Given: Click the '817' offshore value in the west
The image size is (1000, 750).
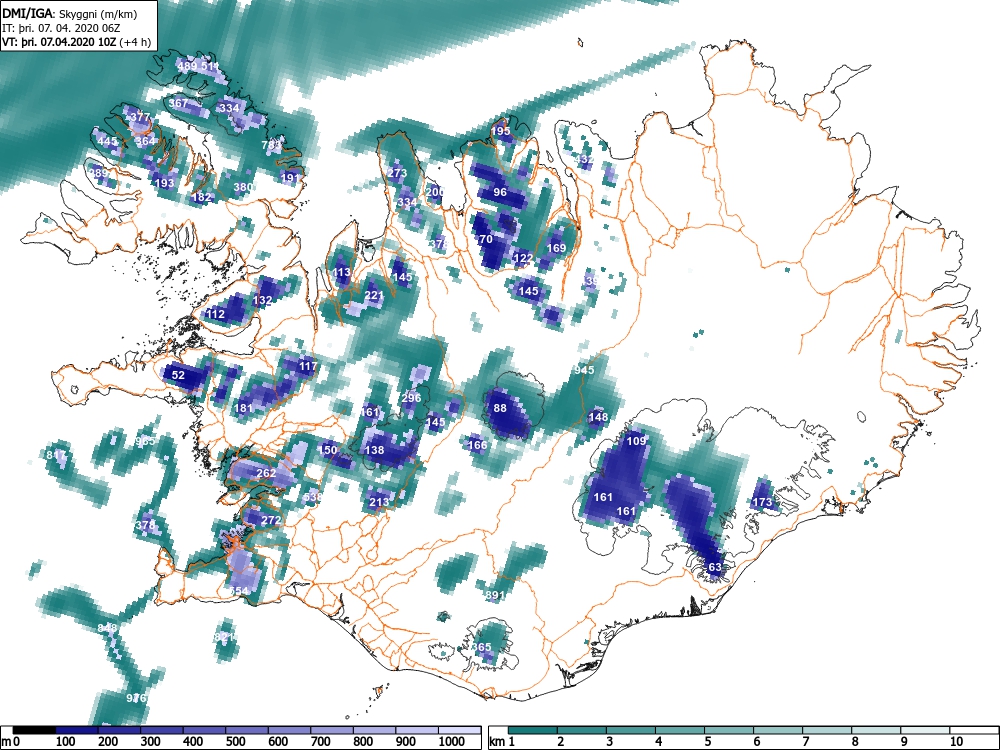Looking at the screenshot, I should 56,455.
